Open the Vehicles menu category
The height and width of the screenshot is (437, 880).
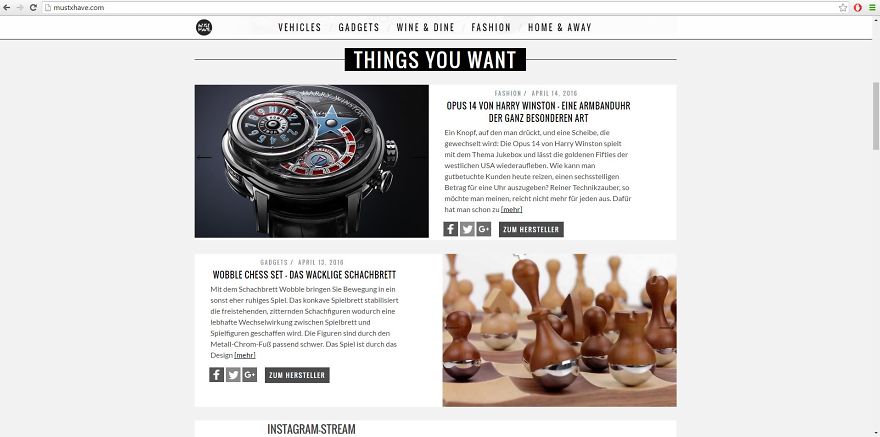[300, 27]
